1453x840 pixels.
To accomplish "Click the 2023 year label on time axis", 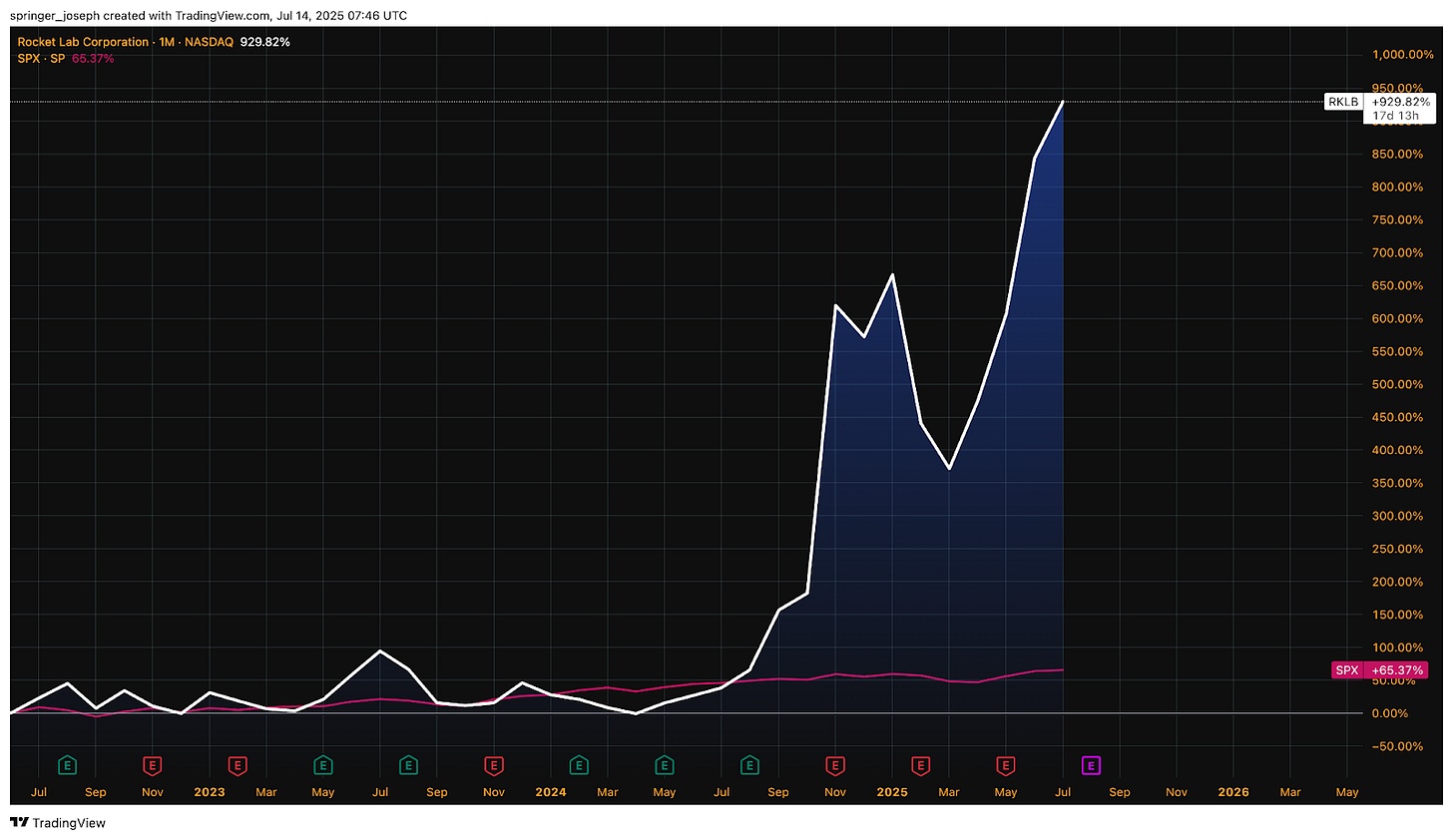I will [x=210, y=792].
